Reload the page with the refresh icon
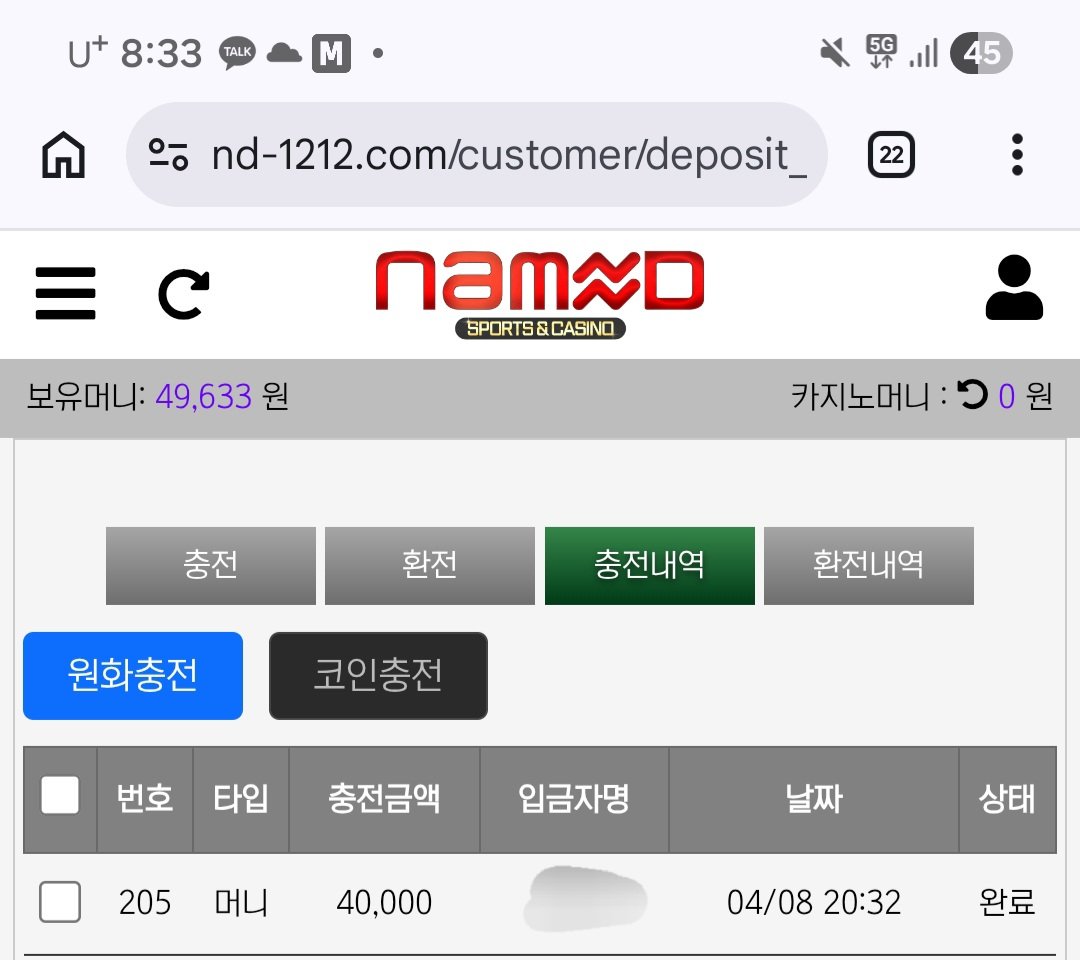The height and width of the screenshot is (960, 1080). point(184,295)
